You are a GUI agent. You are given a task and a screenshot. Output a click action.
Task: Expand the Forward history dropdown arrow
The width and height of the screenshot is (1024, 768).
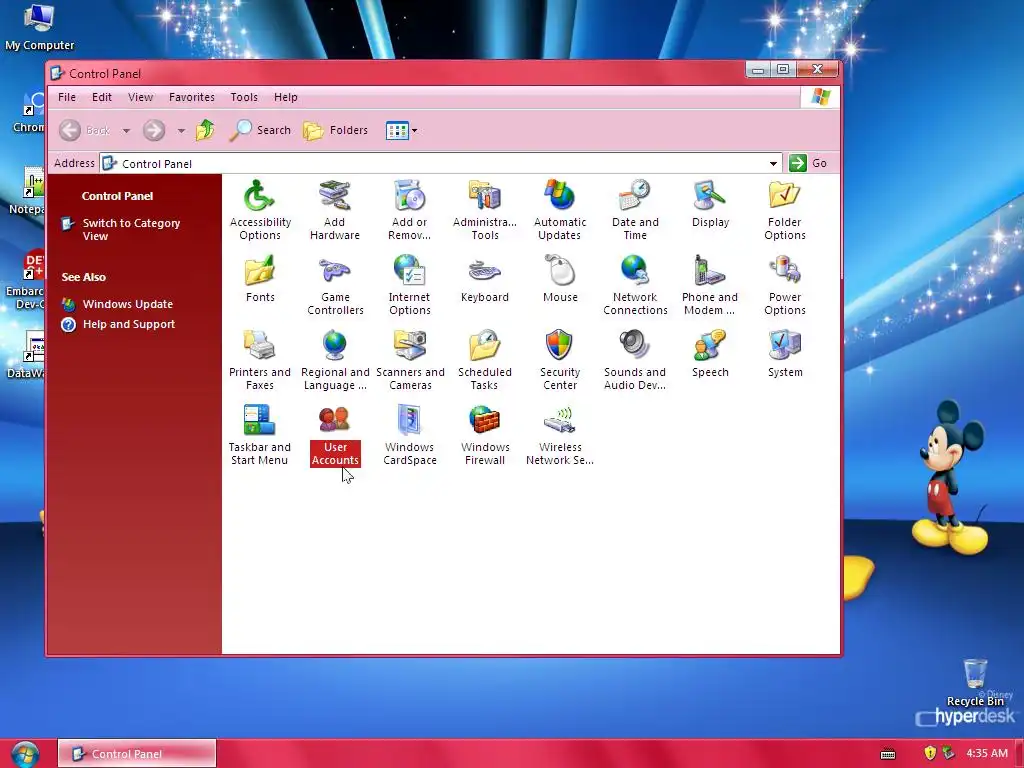coord(181,131)
